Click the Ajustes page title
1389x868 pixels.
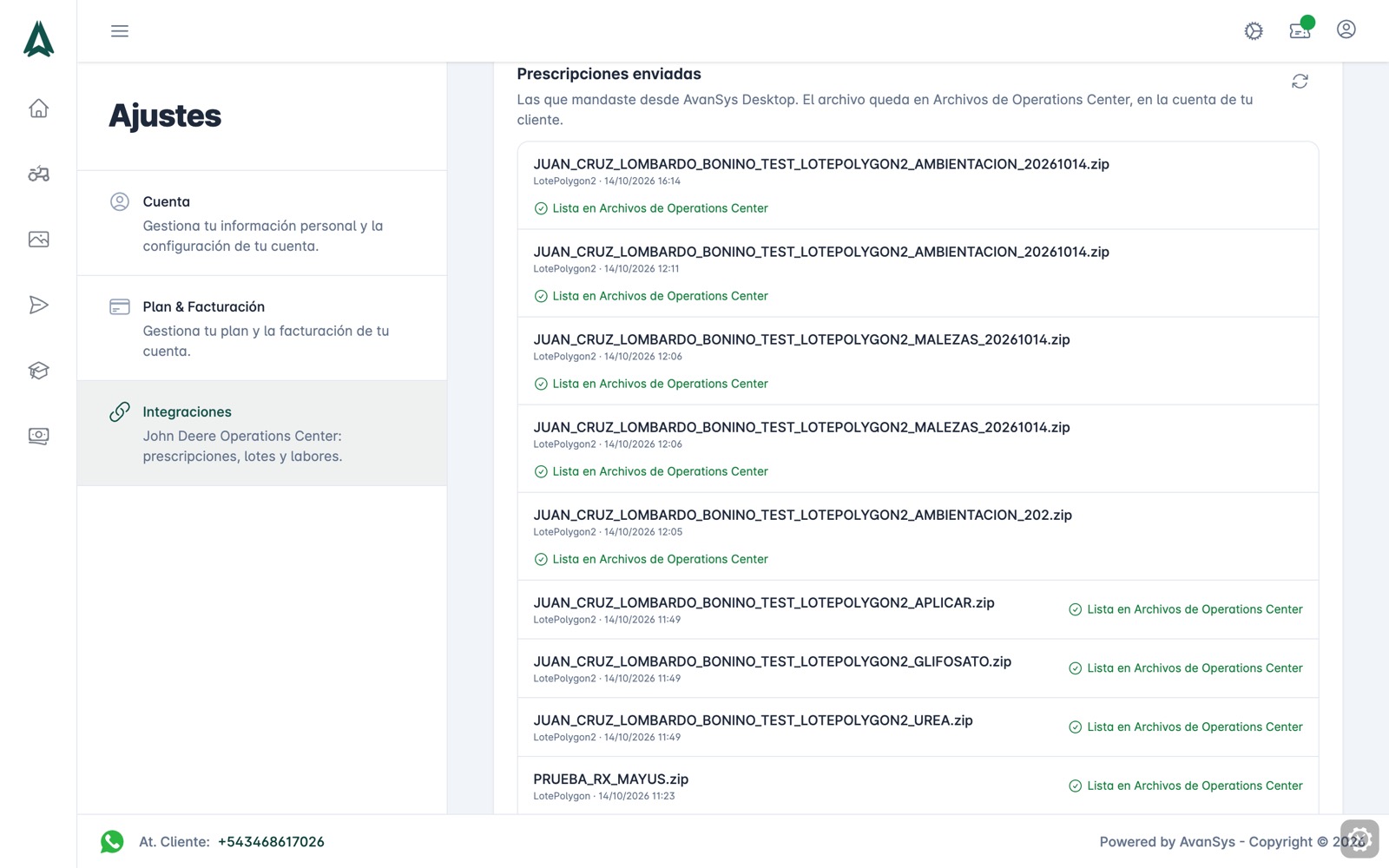[165, 115]
